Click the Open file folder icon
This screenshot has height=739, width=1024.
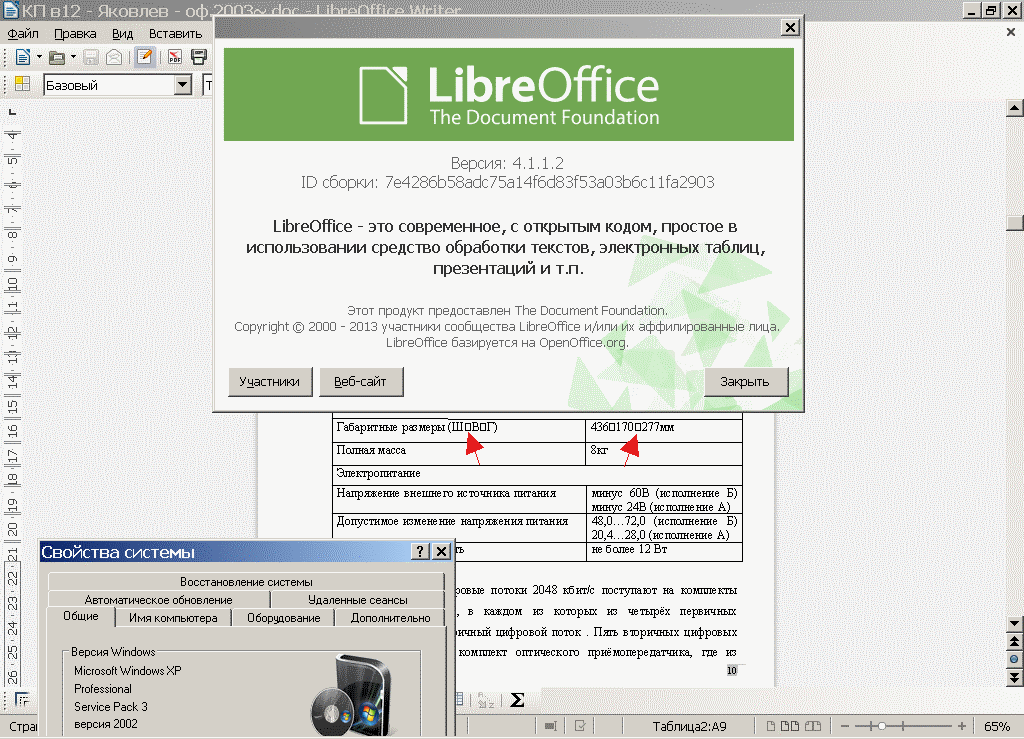[57, 57]
